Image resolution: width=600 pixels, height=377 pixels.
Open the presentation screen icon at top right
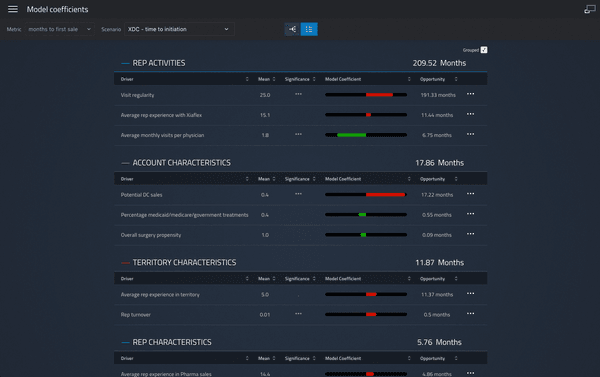(x=590, y=9)
